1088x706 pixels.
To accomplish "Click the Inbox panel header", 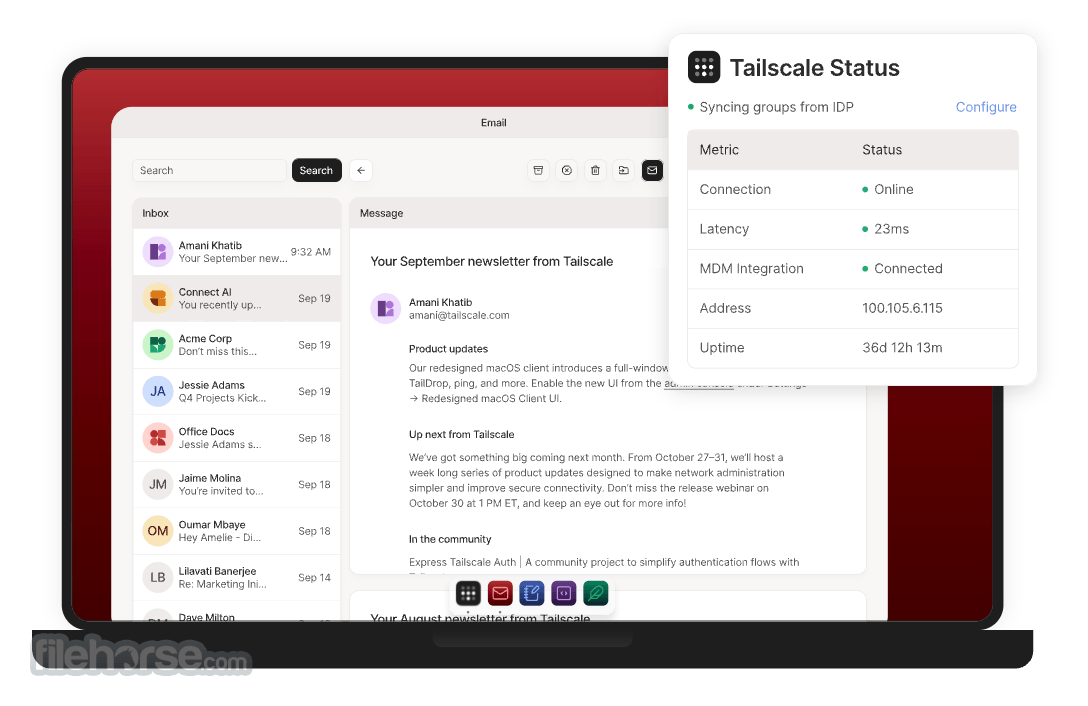I will (x=237, y=213).
